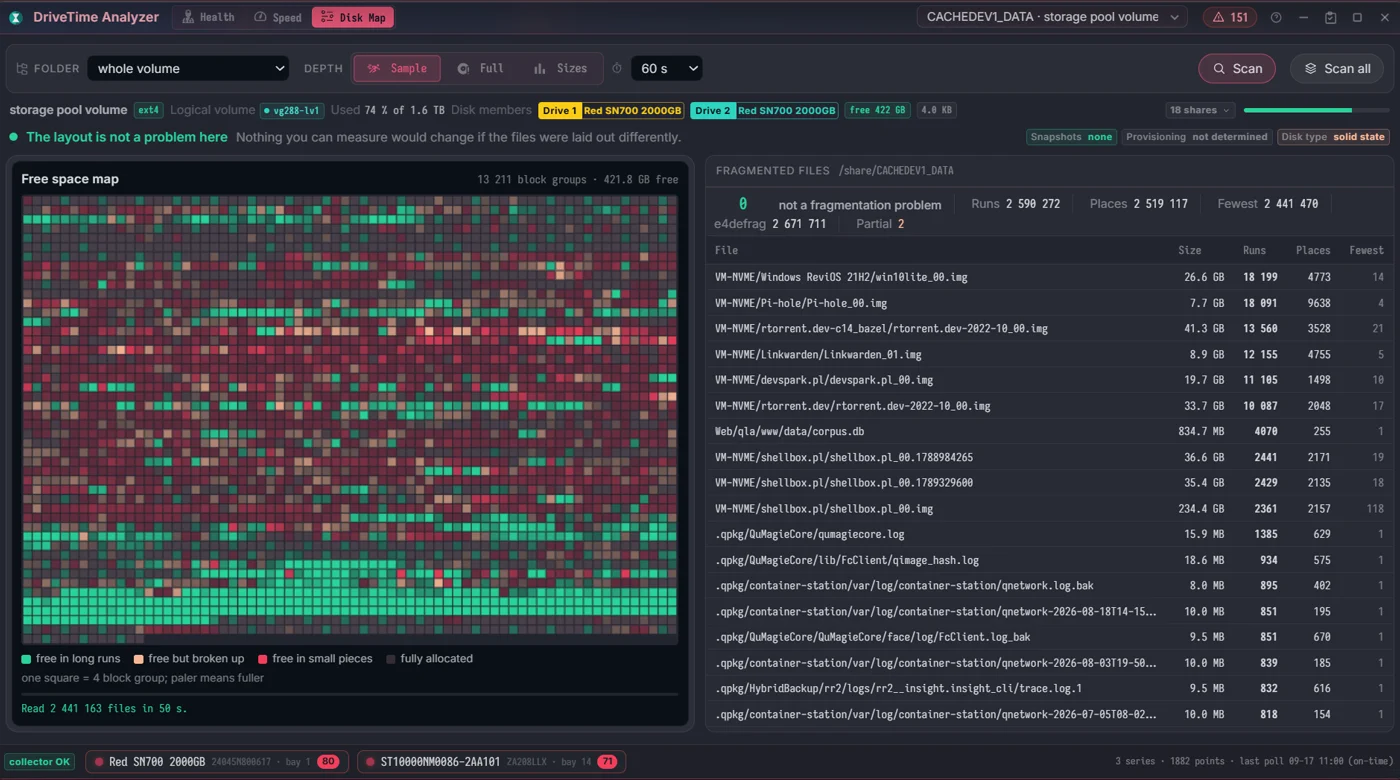This screenshot has width=1400, height=780.
Task: Click the qumagiecore.log file row
Action: 1049,534
